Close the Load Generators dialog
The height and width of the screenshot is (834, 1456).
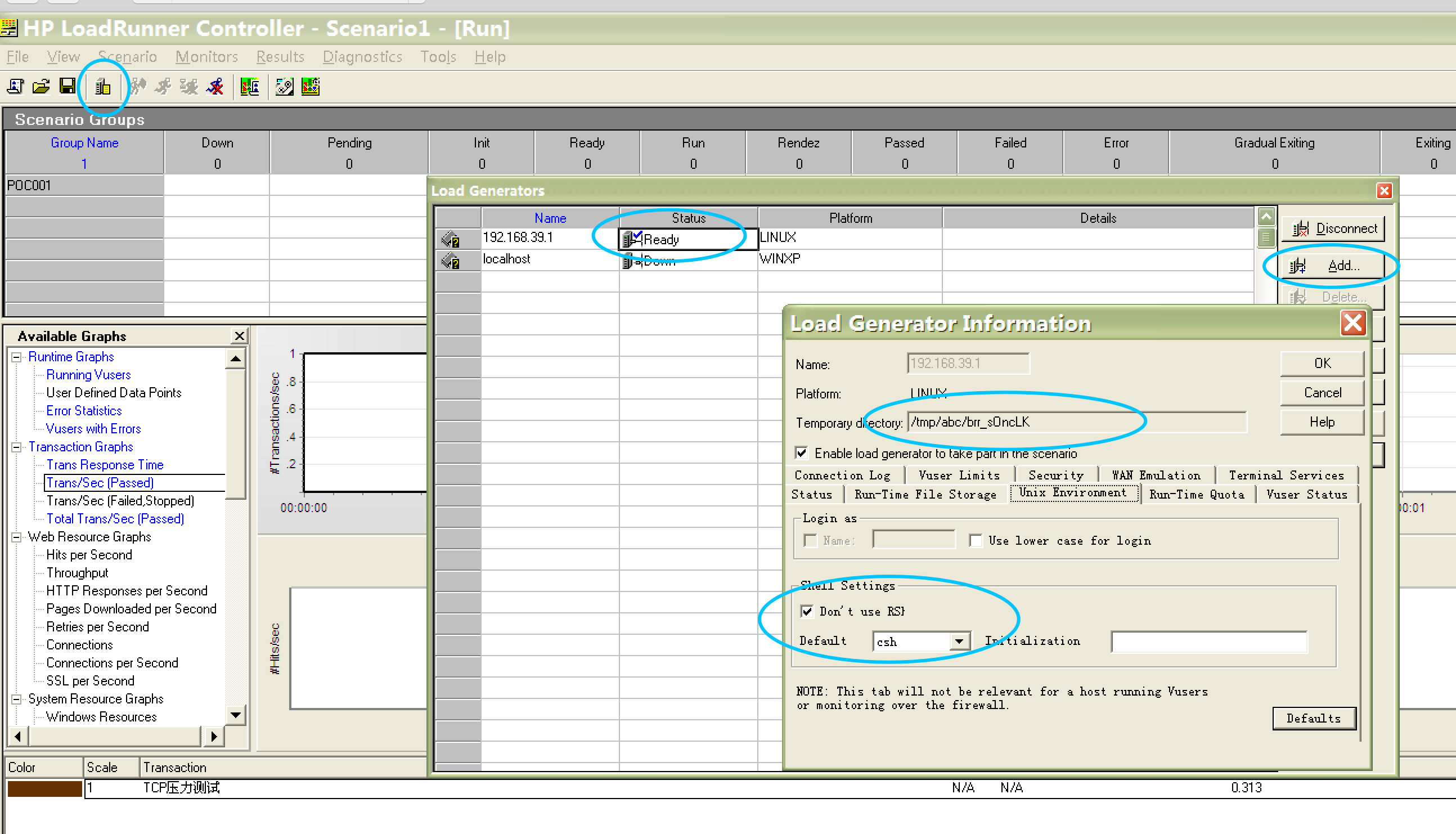click(1384, 191)
